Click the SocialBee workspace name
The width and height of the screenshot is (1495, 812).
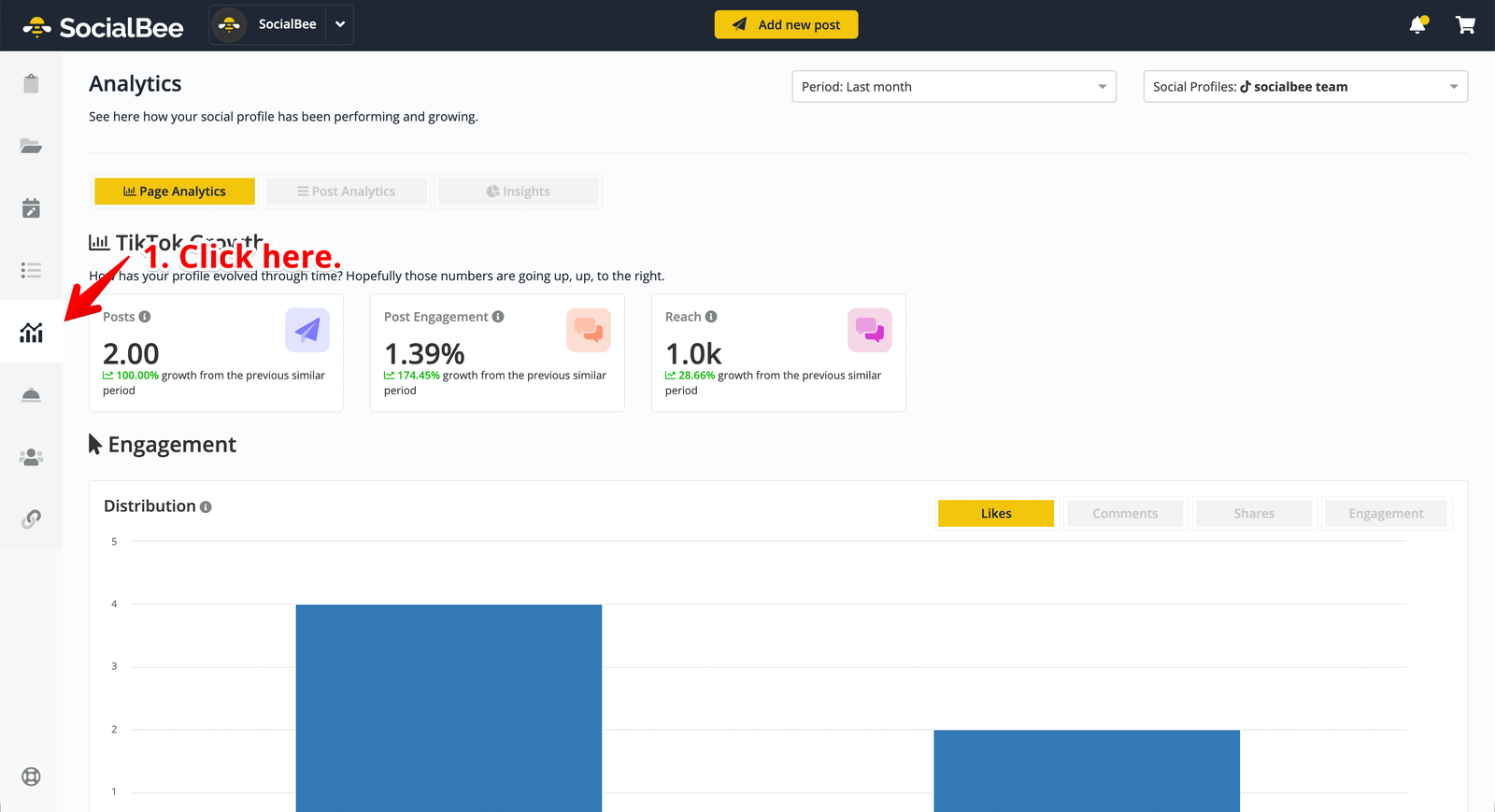(287, 24)
